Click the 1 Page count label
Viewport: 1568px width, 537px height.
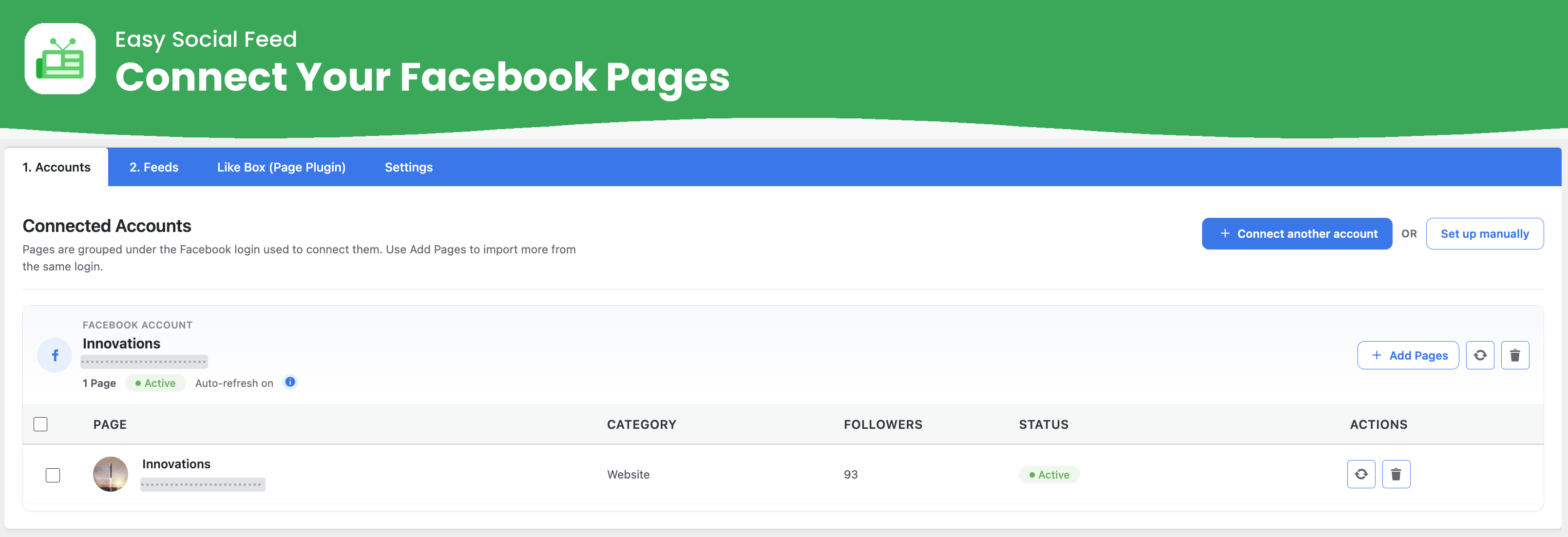(x=99, y=383)
